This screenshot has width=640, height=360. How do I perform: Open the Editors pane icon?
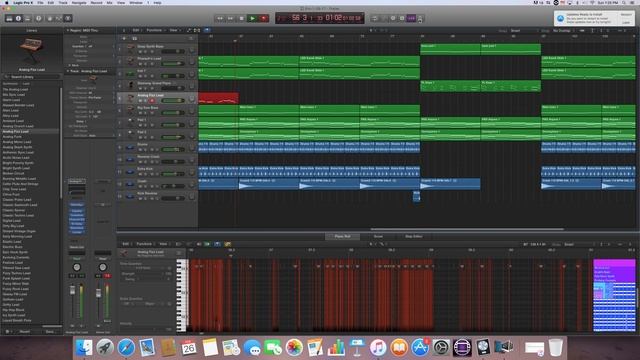tap(68, 18)
